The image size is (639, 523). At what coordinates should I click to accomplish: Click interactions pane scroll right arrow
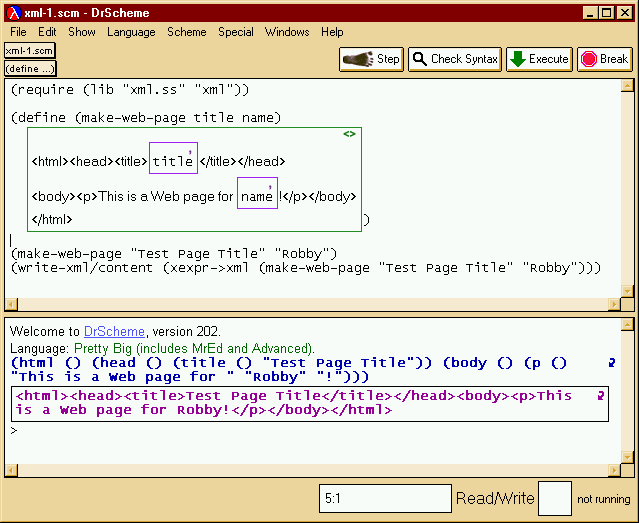point(614,470)
